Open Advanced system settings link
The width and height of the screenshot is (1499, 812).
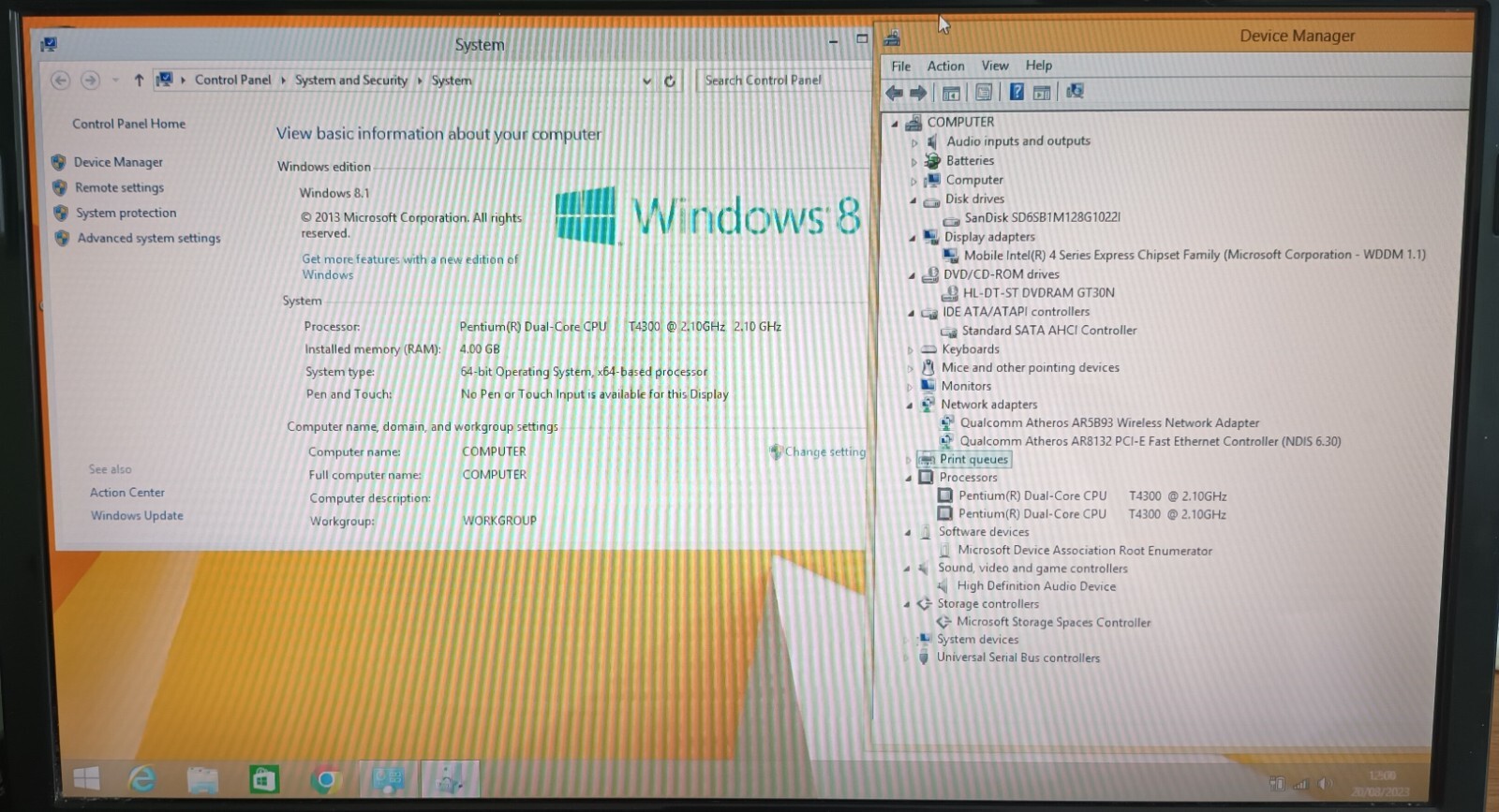pos(149,238)
